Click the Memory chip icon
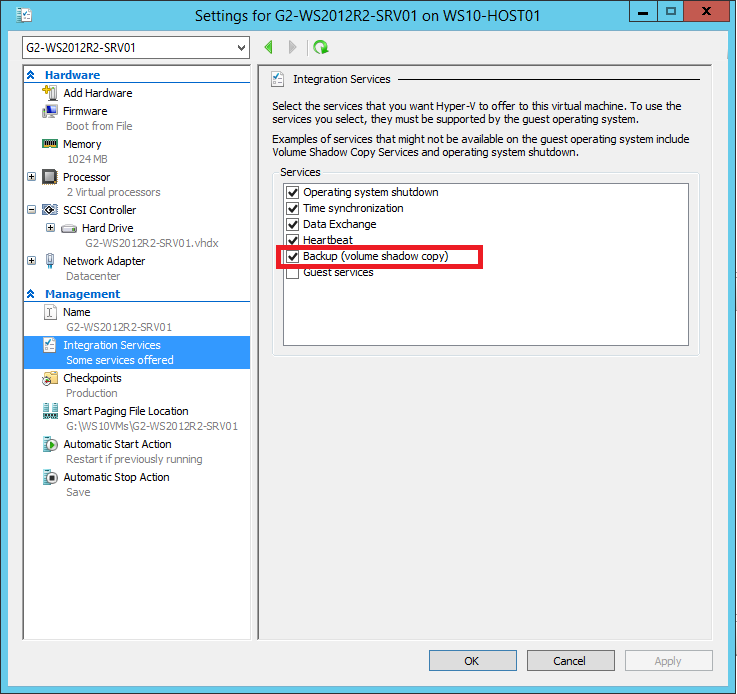Viewport: 737px width, 694px height. [x=50, y=143]
